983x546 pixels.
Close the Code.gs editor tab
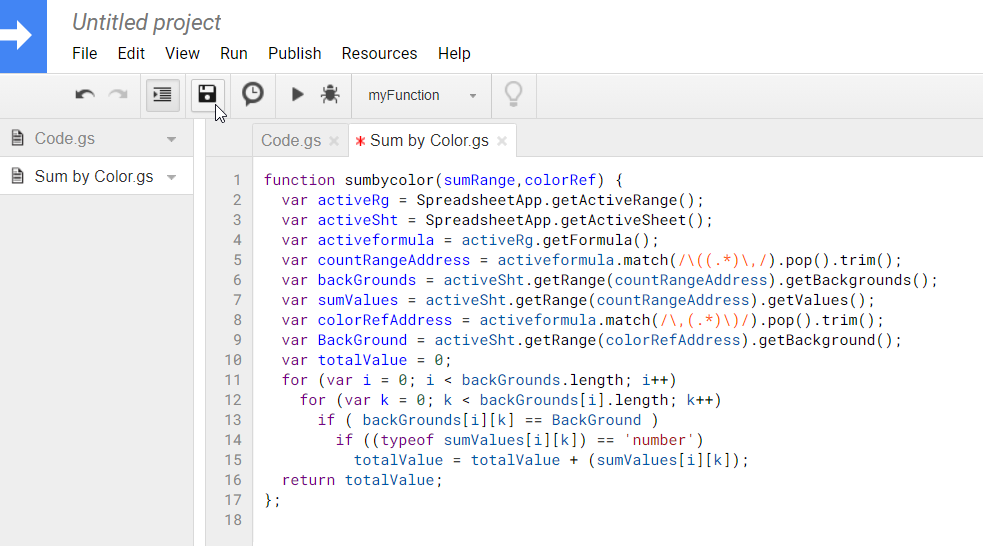(334, 141)
